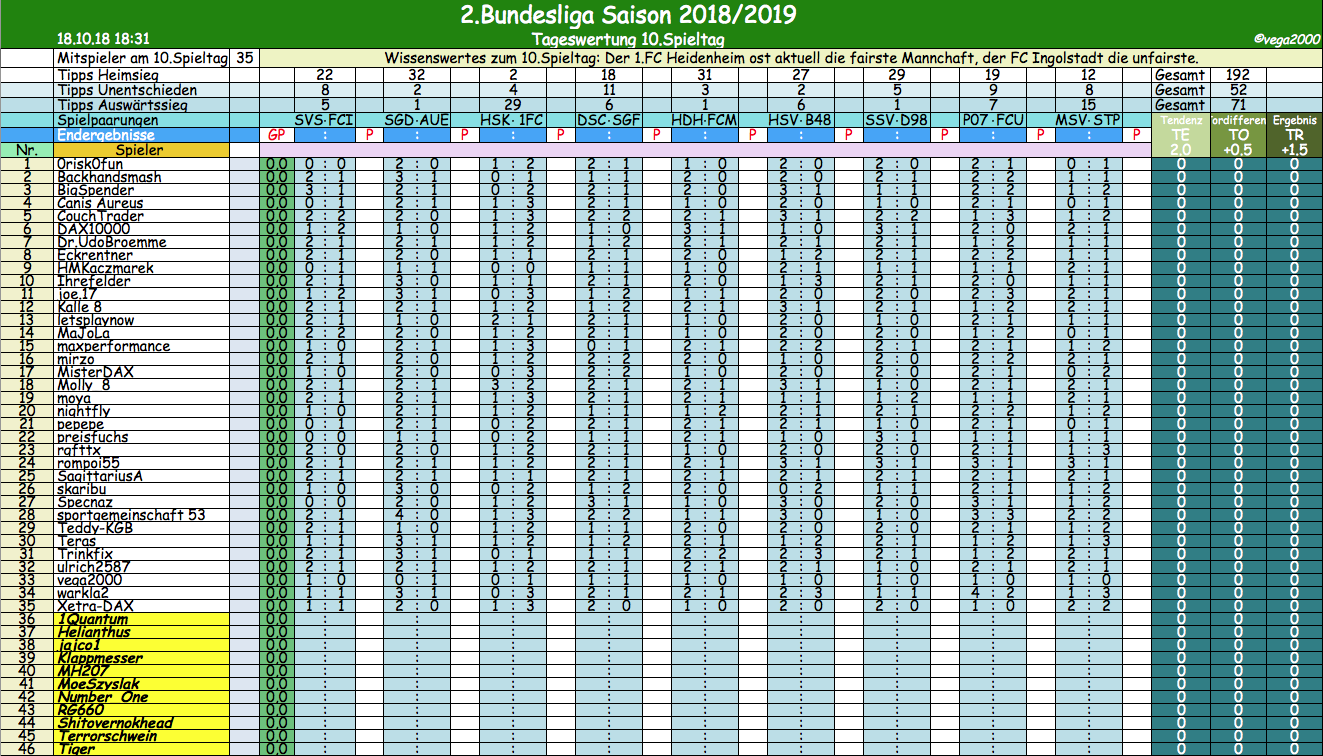The image size is (1323, 756).
Task: Click the title "2.Bundesliga Saison 2018/2019"
Action: click(628, 15)
